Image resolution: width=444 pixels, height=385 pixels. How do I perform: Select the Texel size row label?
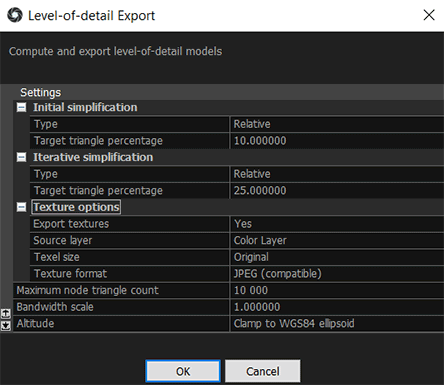(x=57, y=257)
